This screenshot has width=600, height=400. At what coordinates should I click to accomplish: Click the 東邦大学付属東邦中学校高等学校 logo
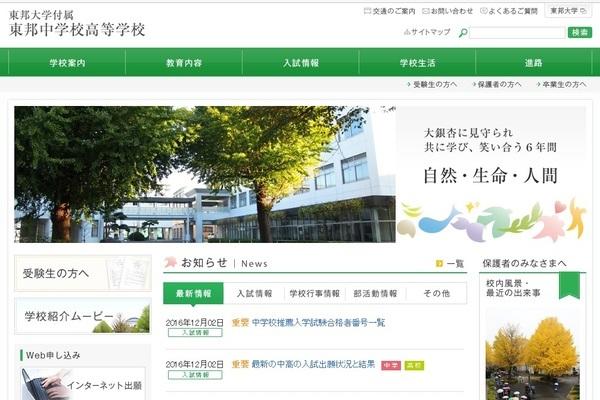(77, 23)
